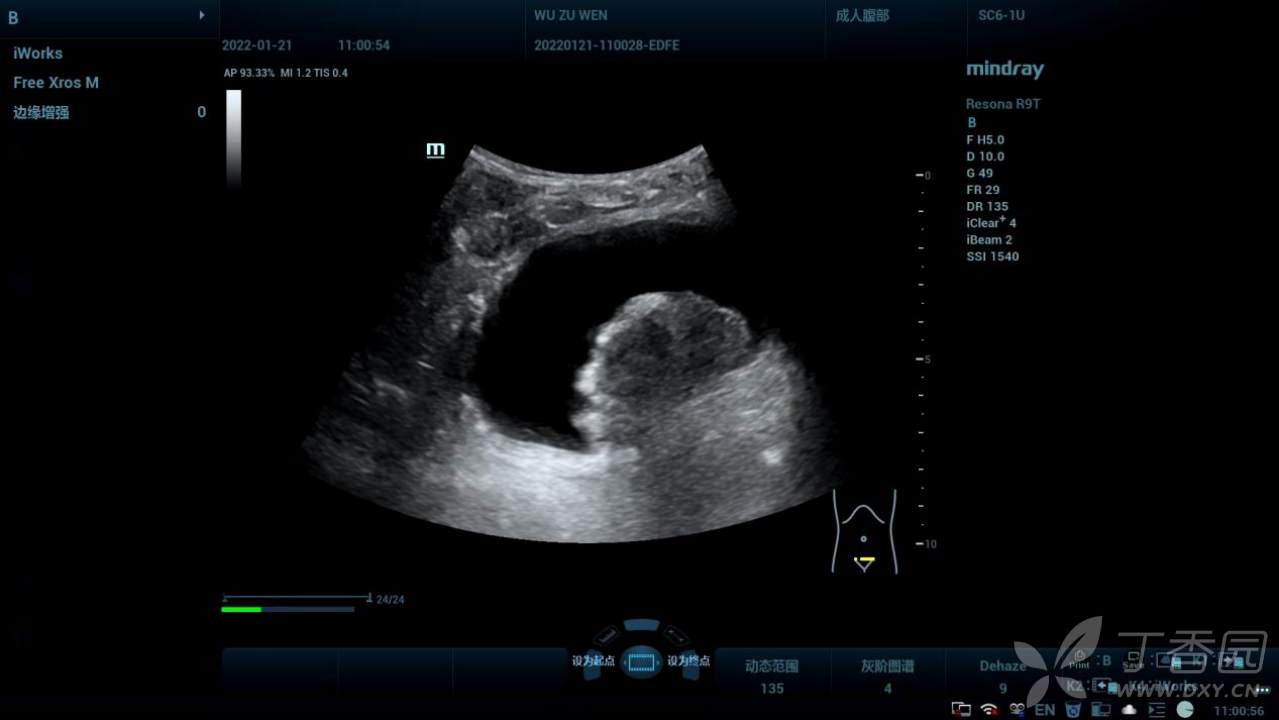Click the Dehaze parameter control
This screenshot has width=1279, height=720.
pos(1002,676)
